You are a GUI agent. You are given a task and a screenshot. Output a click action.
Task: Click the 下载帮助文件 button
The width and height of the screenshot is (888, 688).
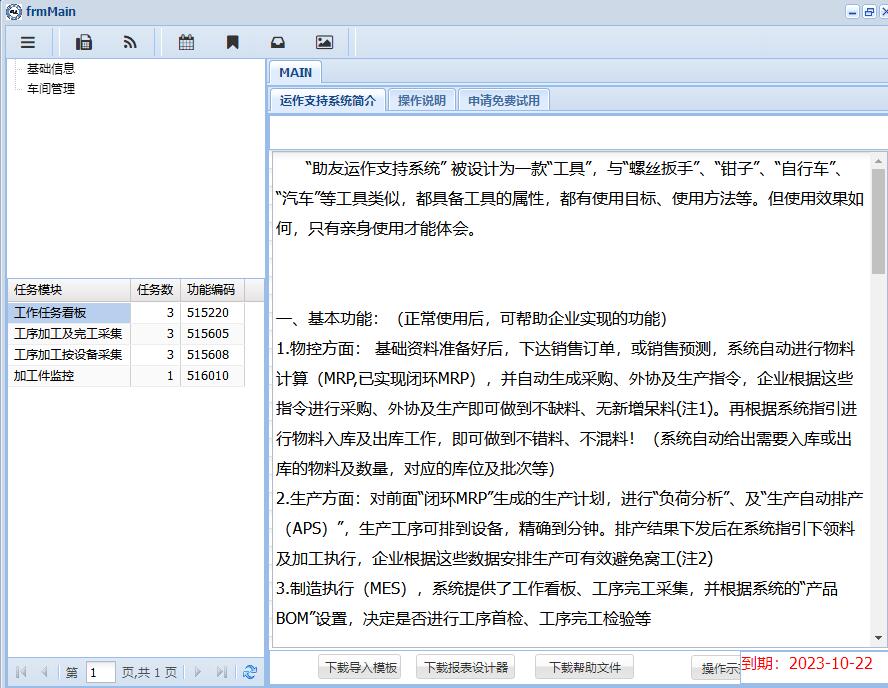(x=585, y=668)
